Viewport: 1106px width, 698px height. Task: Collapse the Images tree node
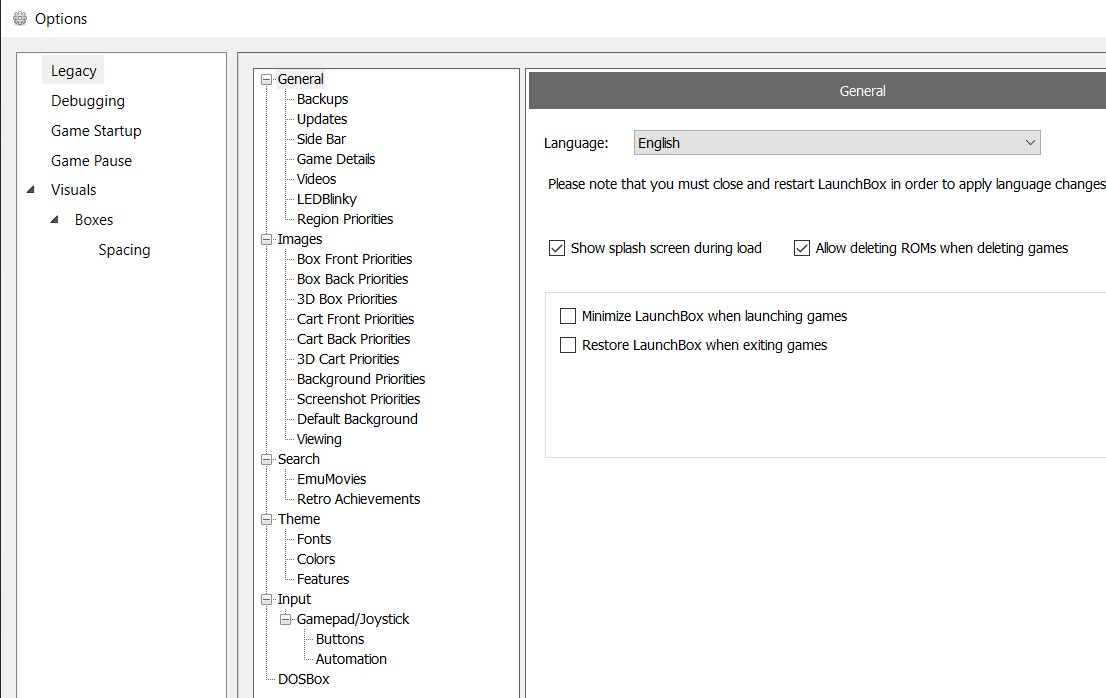[x=267, y=240]
